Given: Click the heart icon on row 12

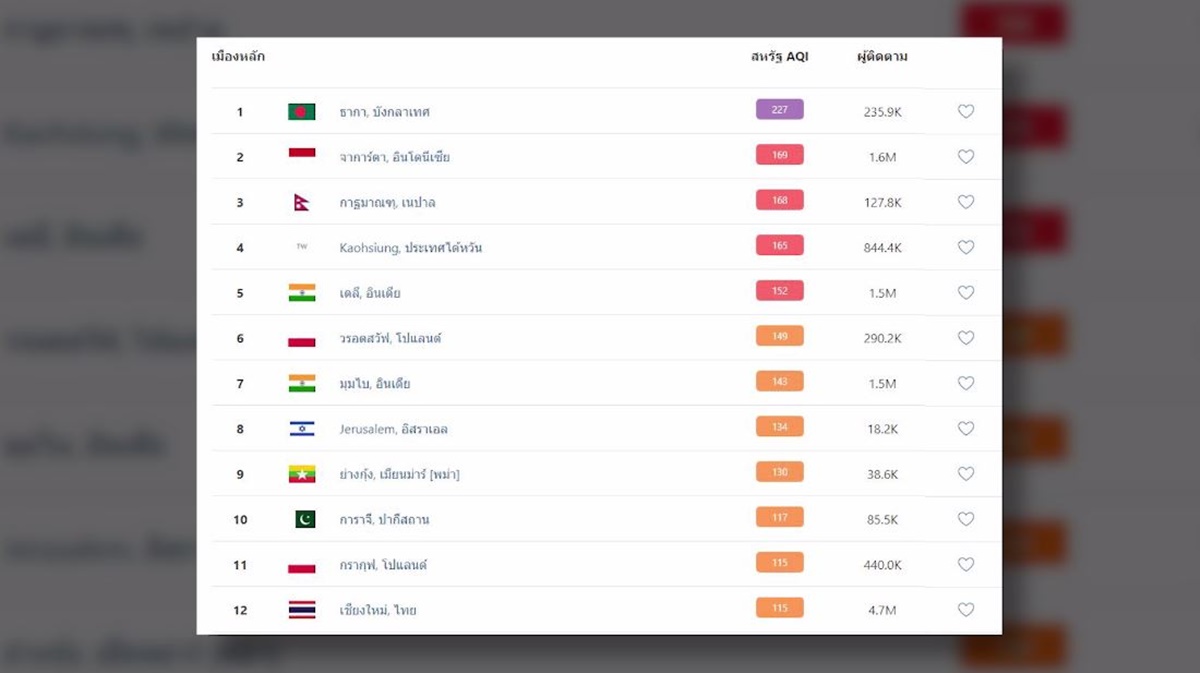Looking at the screenshot, I should click(965, 610).
